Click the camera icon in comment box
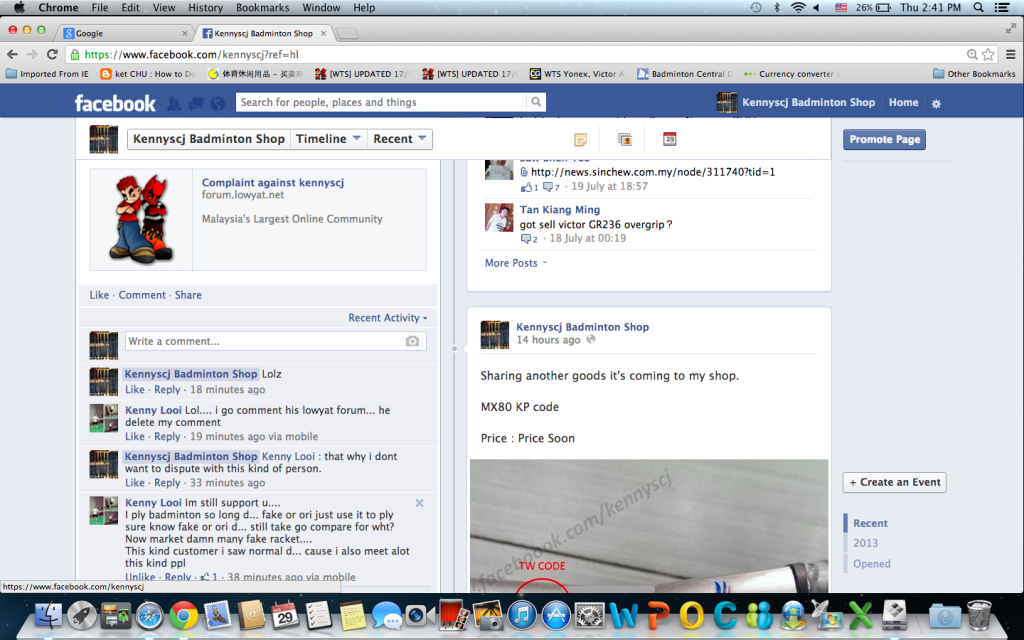 412,341
